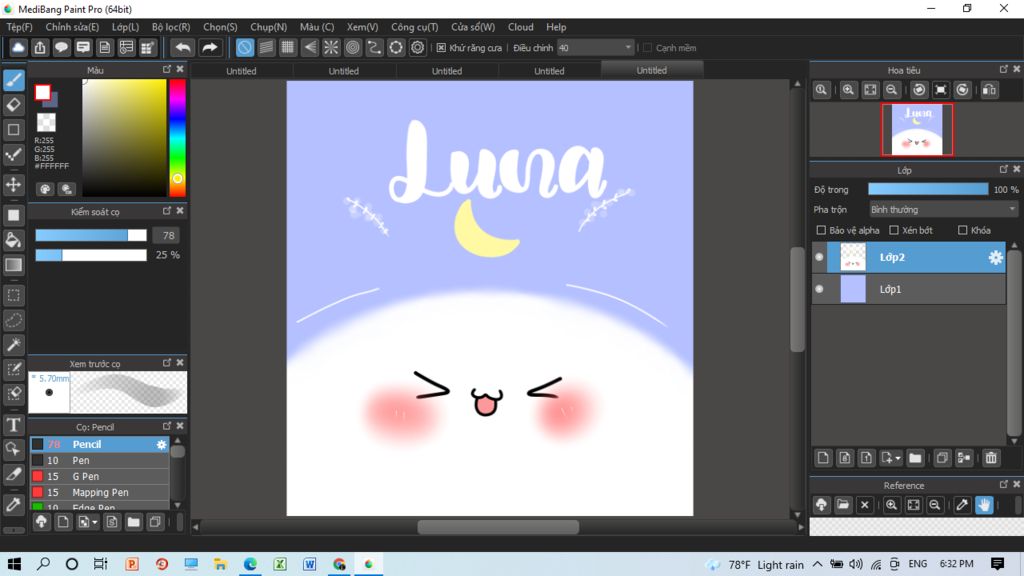Screen dimensions: 1024x576
Task: Click the horizontal canvas scrollbar
Action: [498, 527]
